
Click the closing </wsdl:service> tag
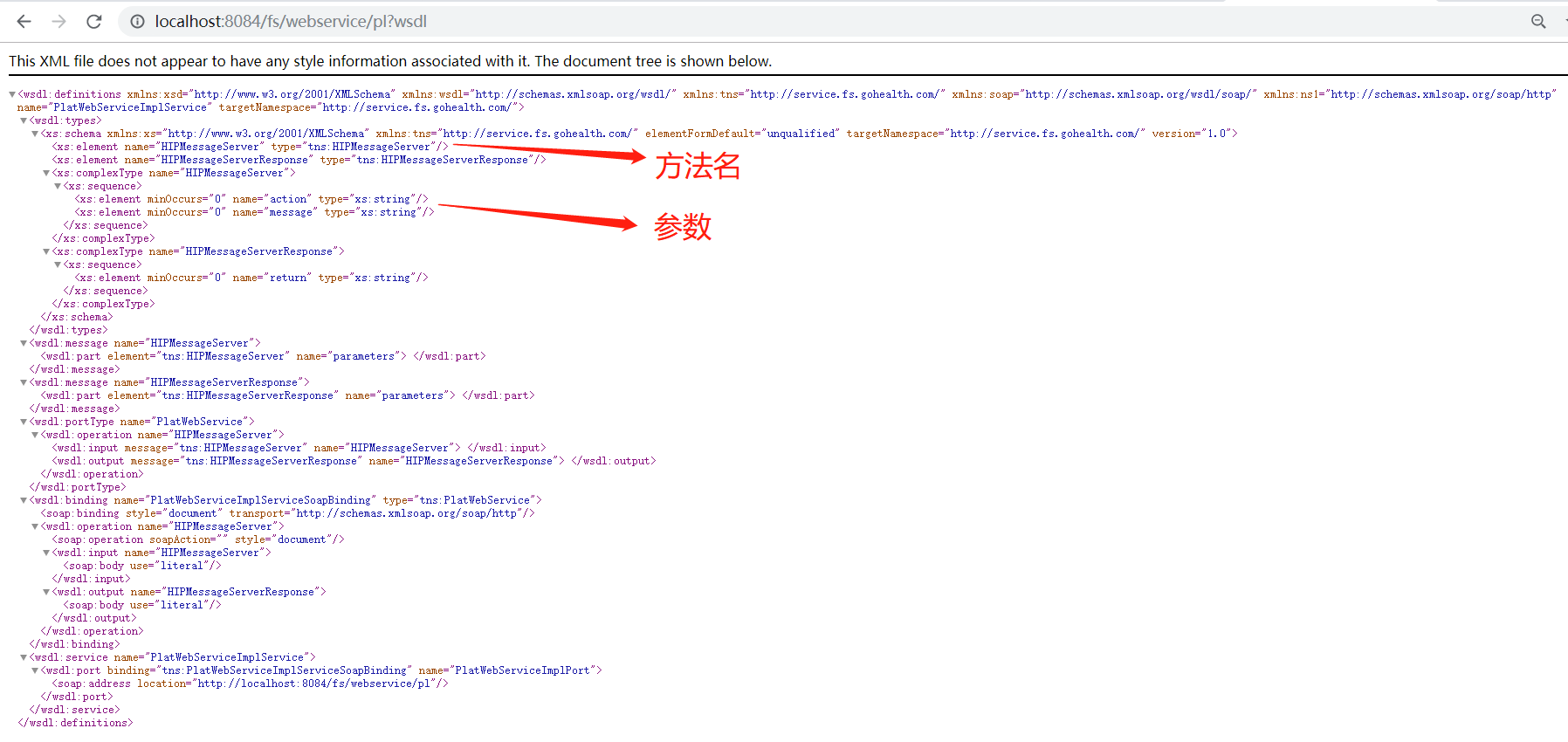[74, 710]
